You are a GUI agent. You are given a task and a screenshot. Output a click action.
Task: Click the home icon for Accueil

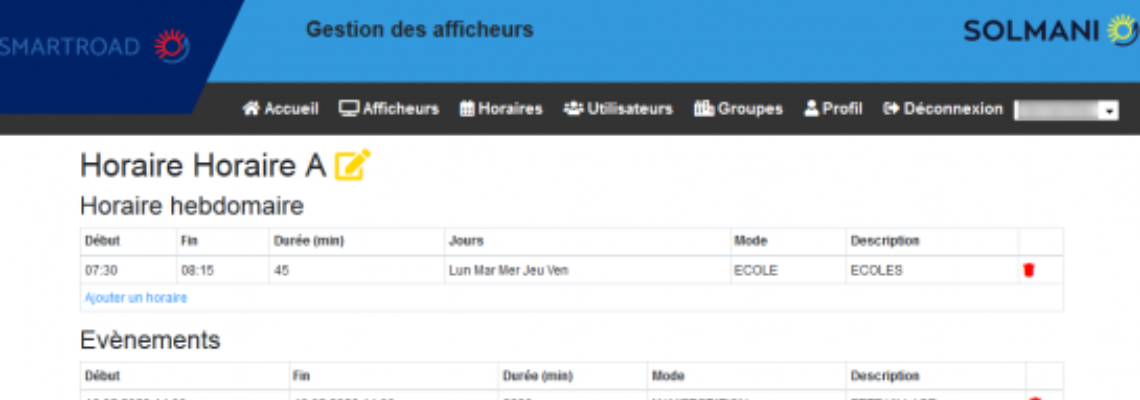(251, 109)
